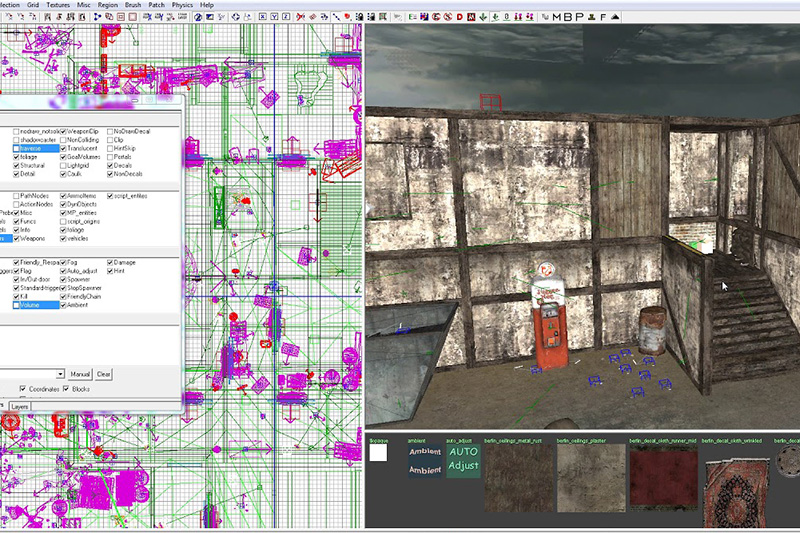Toggle the Fog trigger filter
Screen dimensions: 800x533
[x=63, y=262]
